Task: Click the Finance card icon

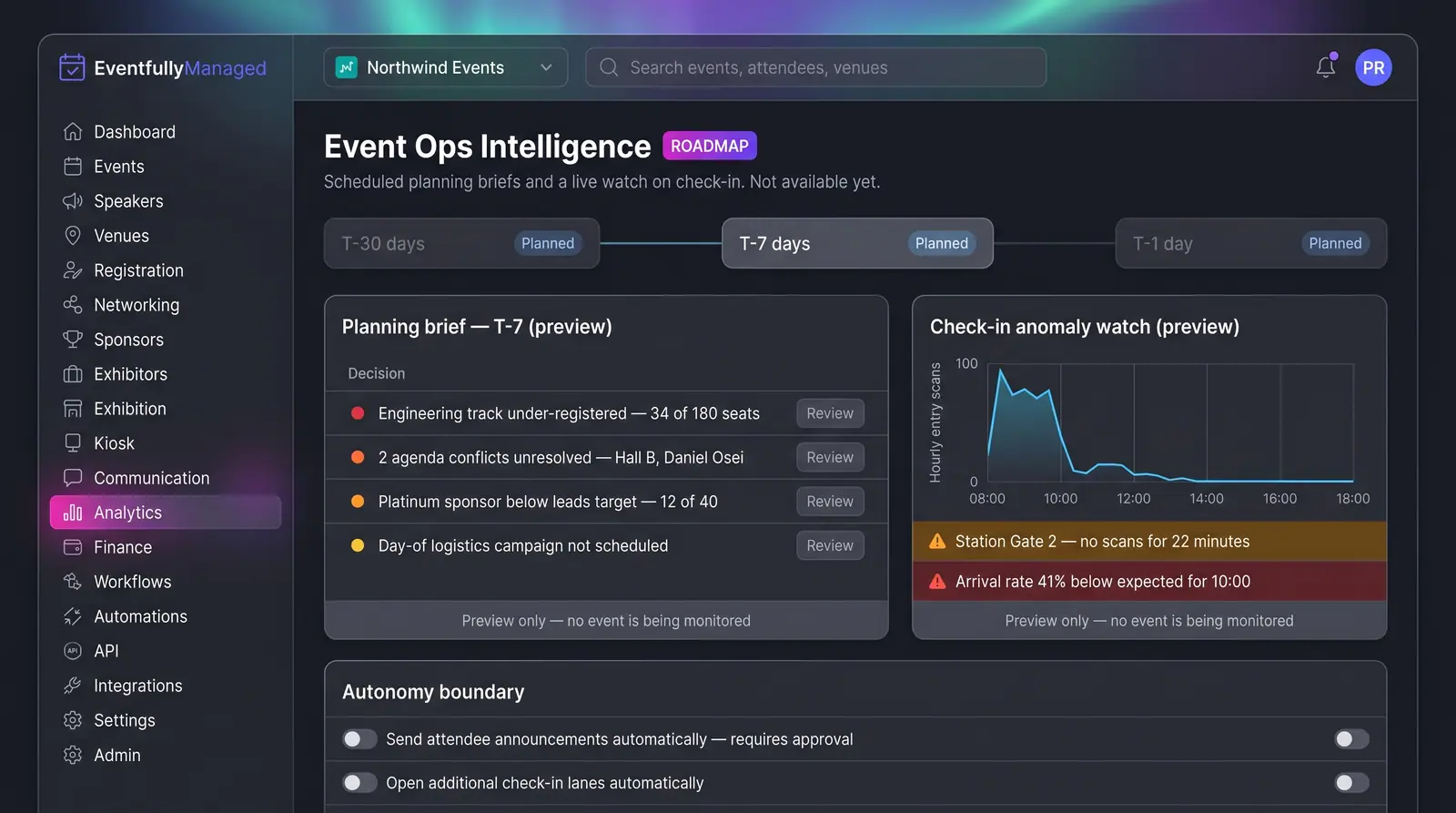Action: tap(73, 547)
